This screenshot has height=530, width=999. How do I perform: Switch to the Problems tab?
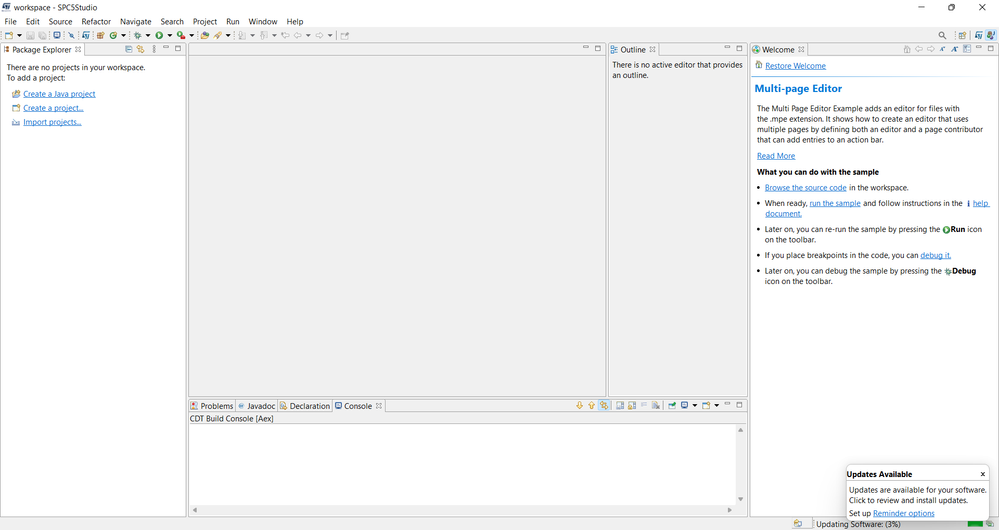[x=212, y=406]
